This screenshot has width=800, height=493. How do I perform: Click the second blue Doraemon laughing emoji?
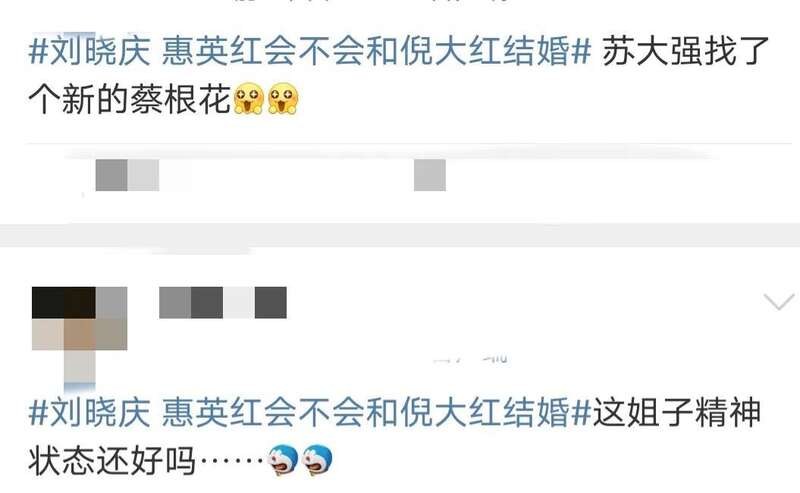click(x=317, y=460)
